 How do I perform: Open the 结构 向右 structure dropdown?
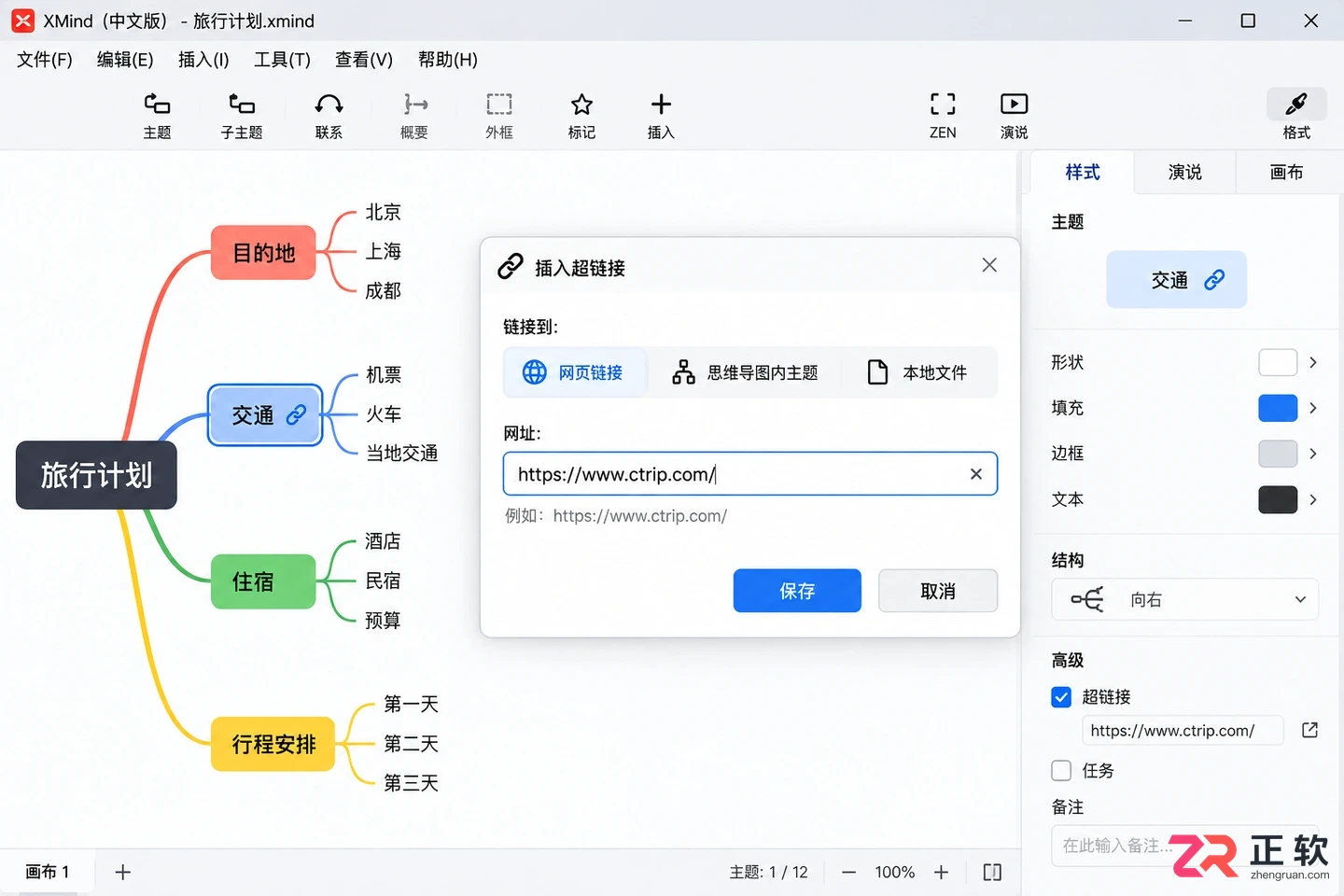point(1185,599)
